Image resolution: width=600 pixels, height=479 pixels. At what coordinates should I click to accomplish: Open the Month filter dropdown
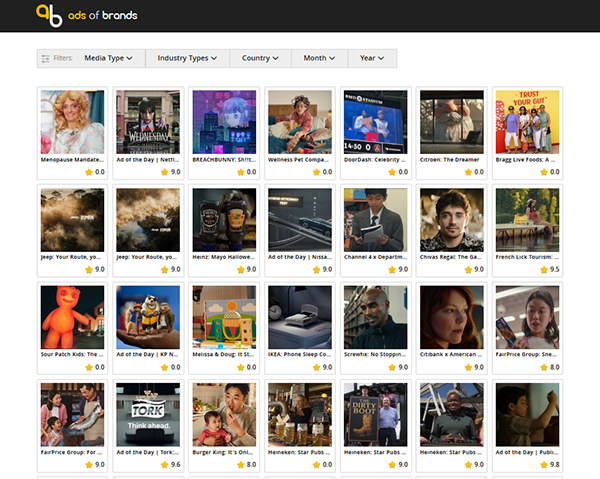(318, 58)
